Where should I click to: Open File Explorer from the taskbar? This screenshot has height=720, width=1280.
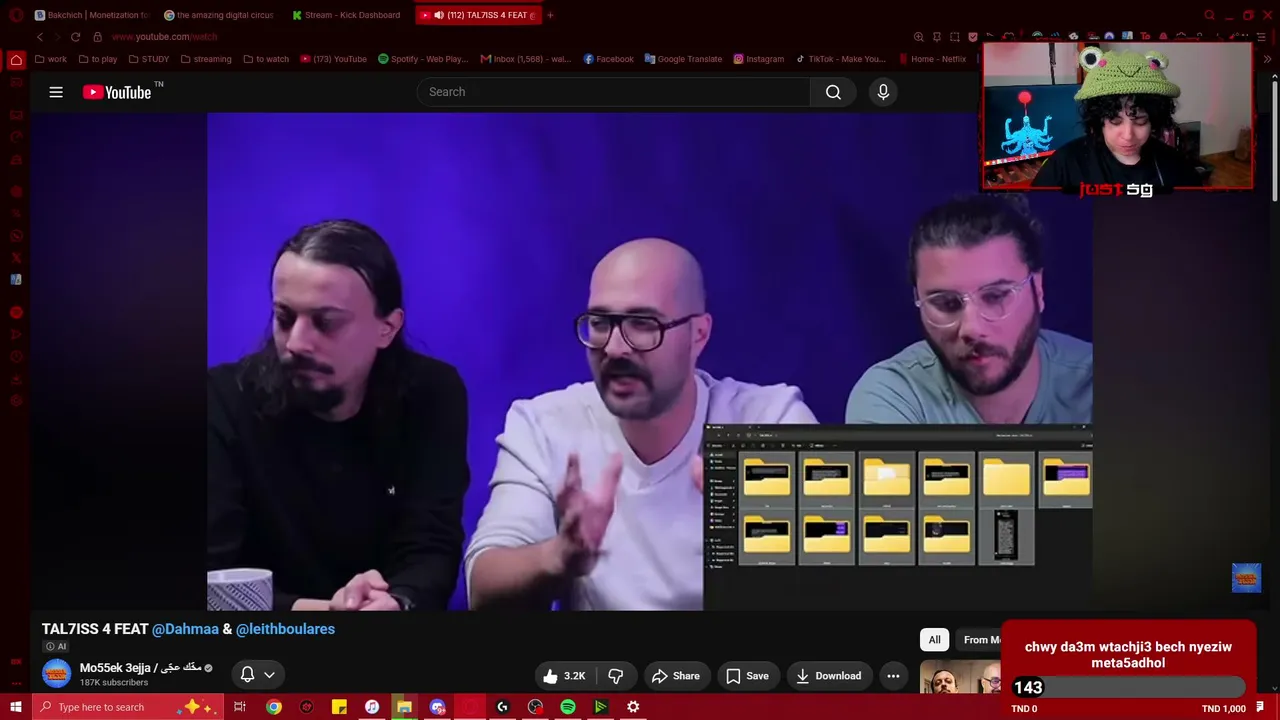[404, 707]
